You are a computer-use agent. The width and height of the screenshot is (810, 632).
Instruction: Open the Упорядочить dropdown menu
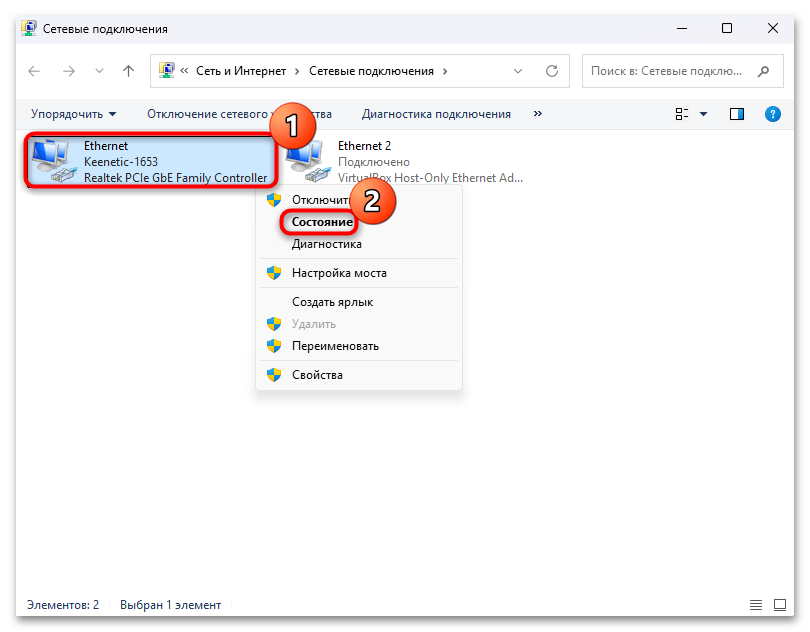[73, 114]
